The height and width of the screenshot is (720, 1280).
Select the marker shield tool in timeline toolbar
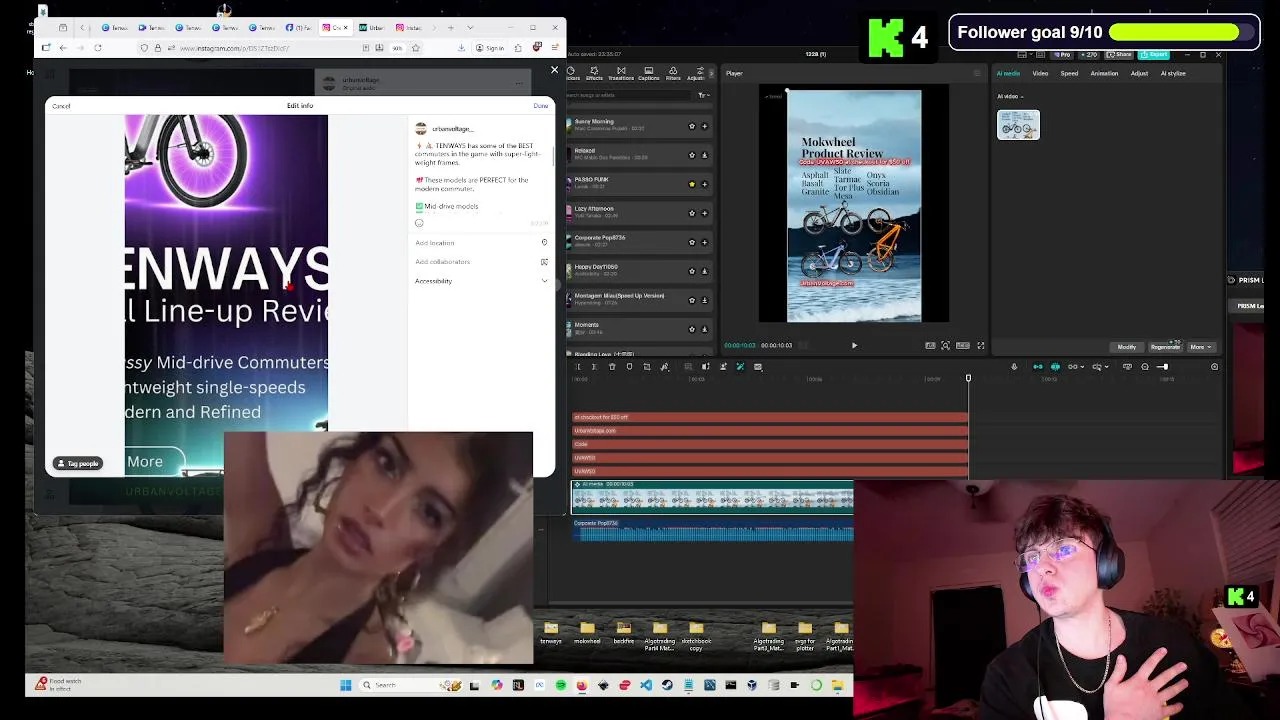tap(629, 367)
